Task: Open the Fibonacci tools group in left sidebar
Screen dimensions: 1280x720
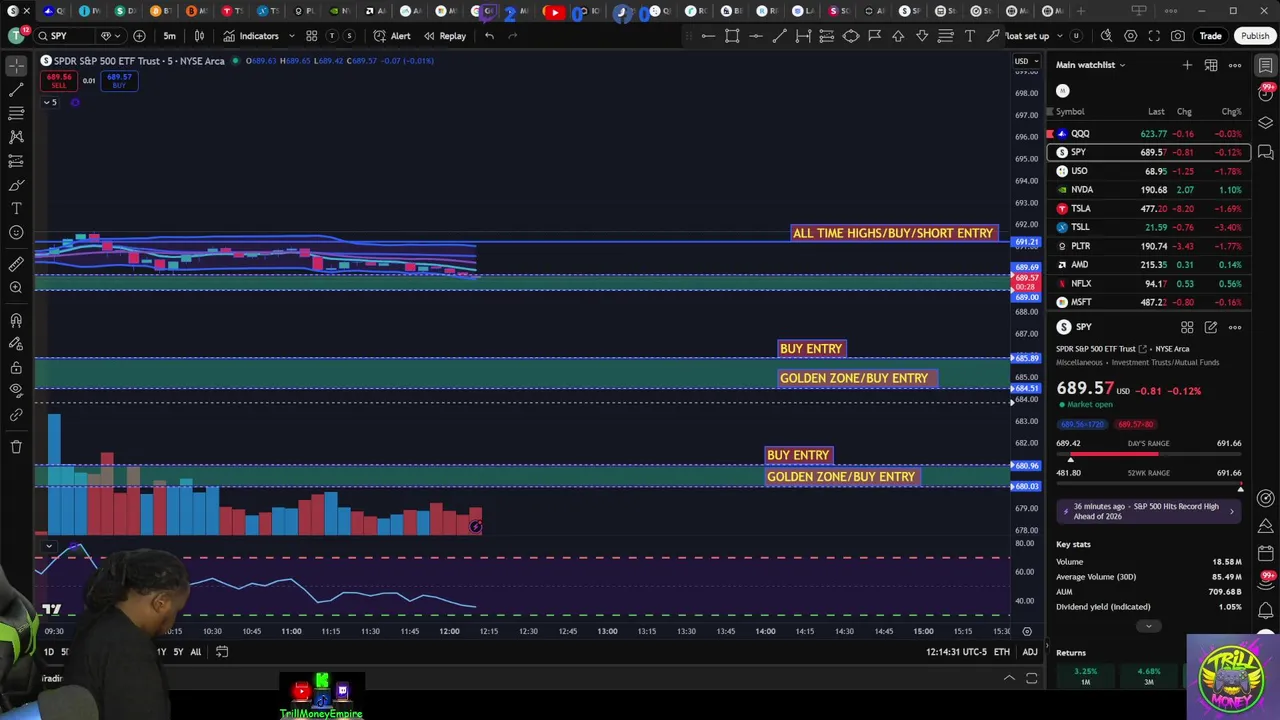Action: [x=16, y=113]
